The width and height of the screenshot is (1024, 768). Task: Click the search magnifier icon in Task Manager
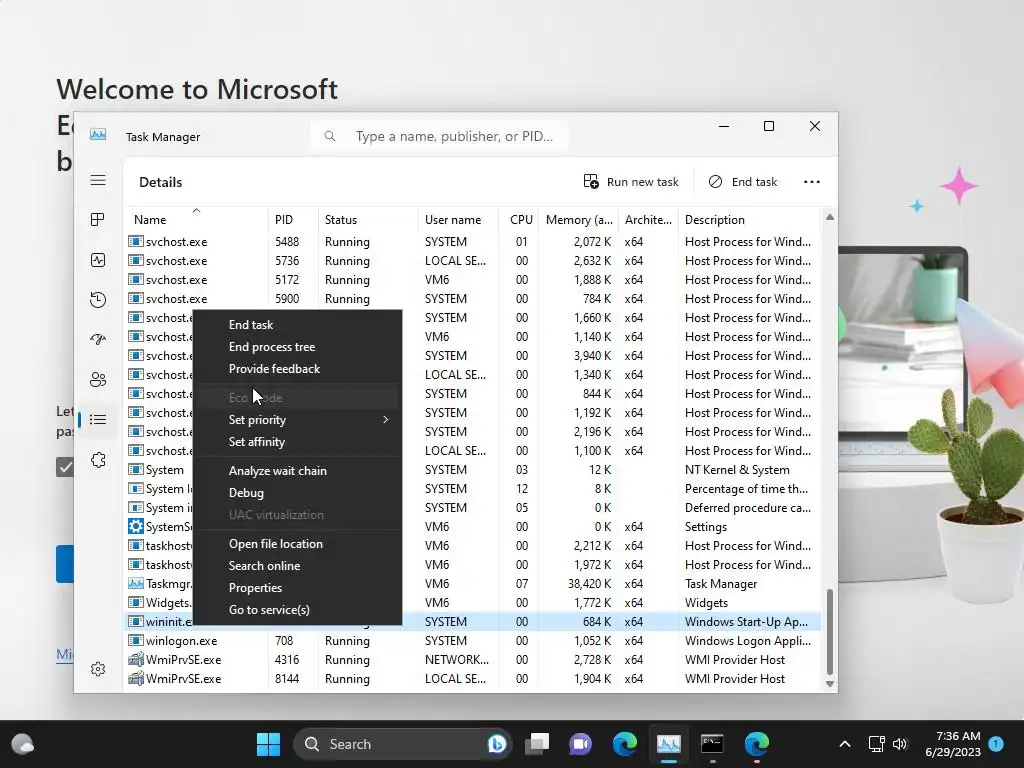pos(330,136)
